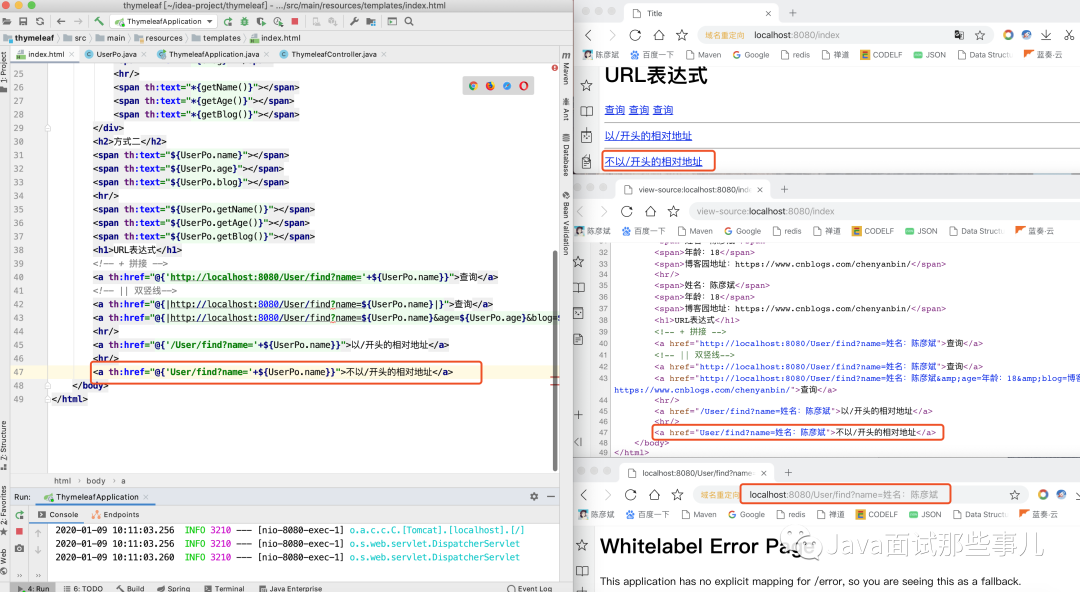This screenshot has width=1080, height=592.
Task: Build project with the hammer icon
Action: click(99, 21)
